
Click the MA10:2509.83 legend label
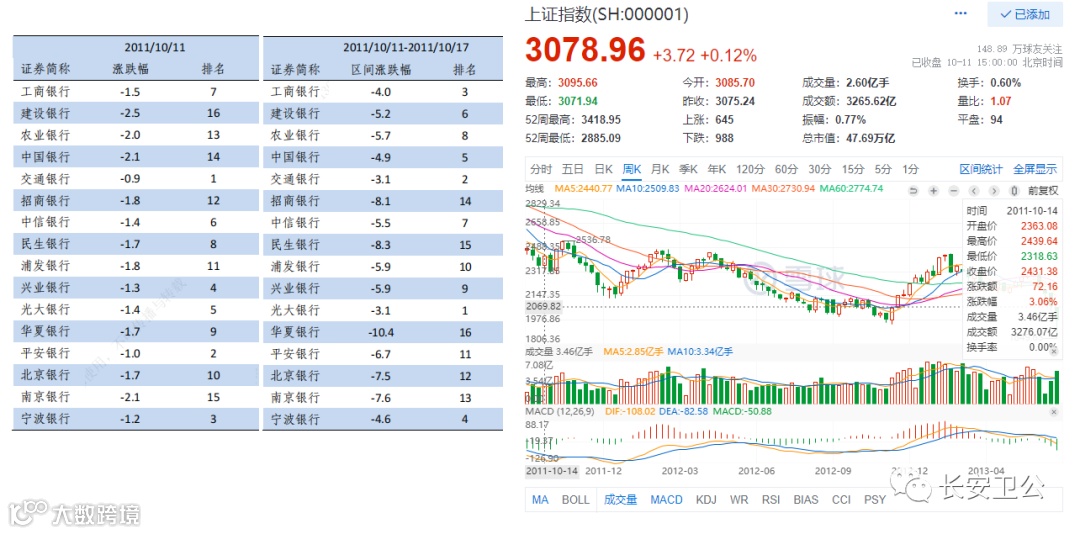coord(647,188)
